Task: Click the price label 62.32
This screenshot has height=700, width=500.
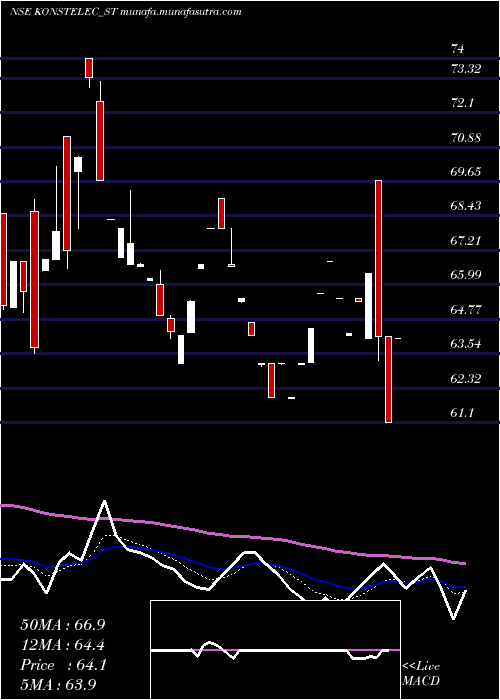Action: [466, 379]
